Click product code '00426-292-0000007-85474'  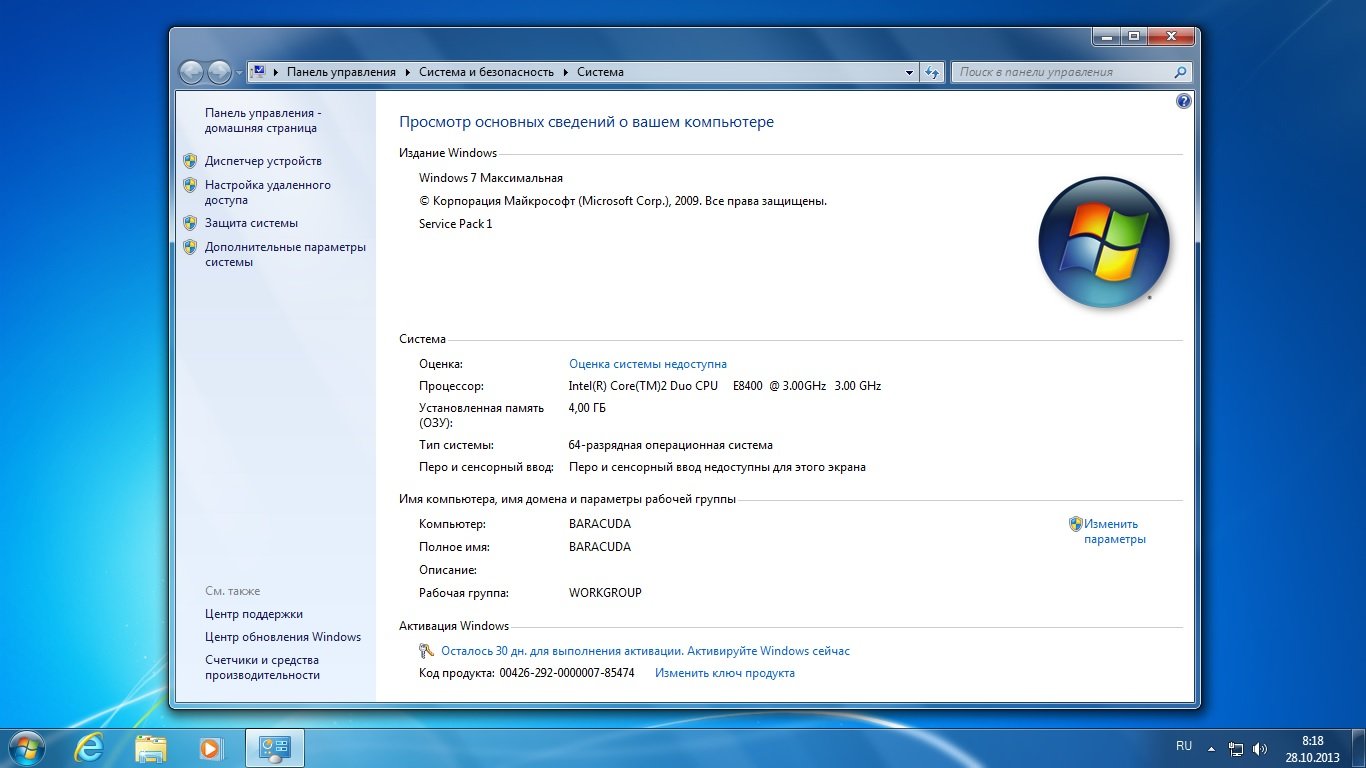click(x=567, y=673)
